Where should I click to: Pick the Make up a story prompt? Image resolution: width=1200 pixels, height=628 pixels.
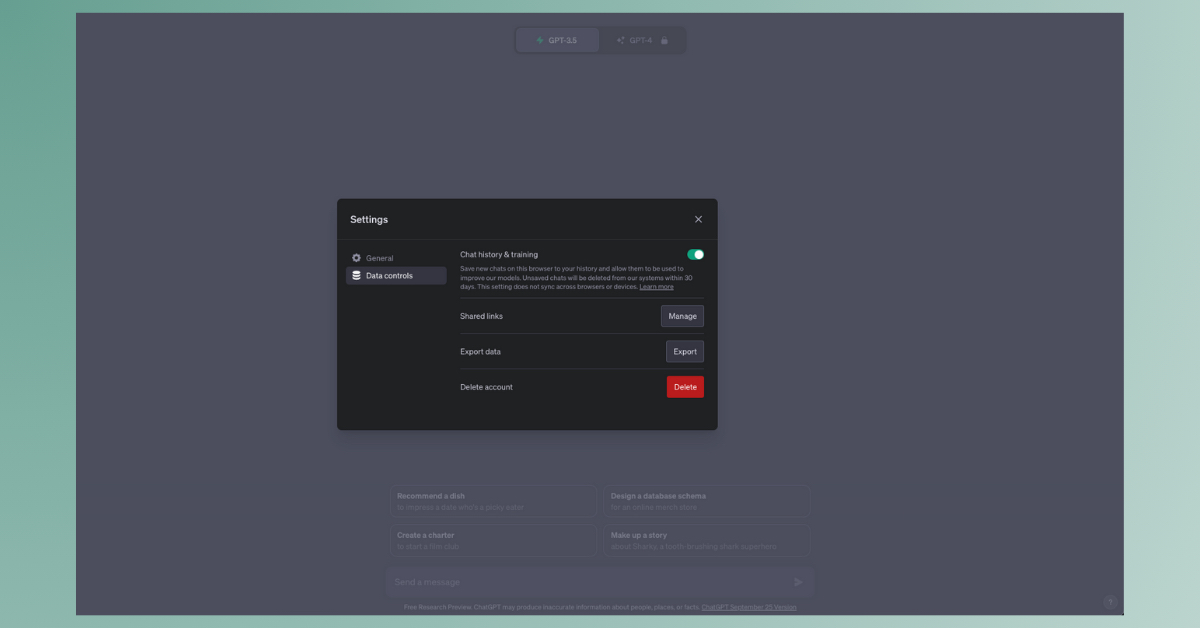[x=707, y=540]
